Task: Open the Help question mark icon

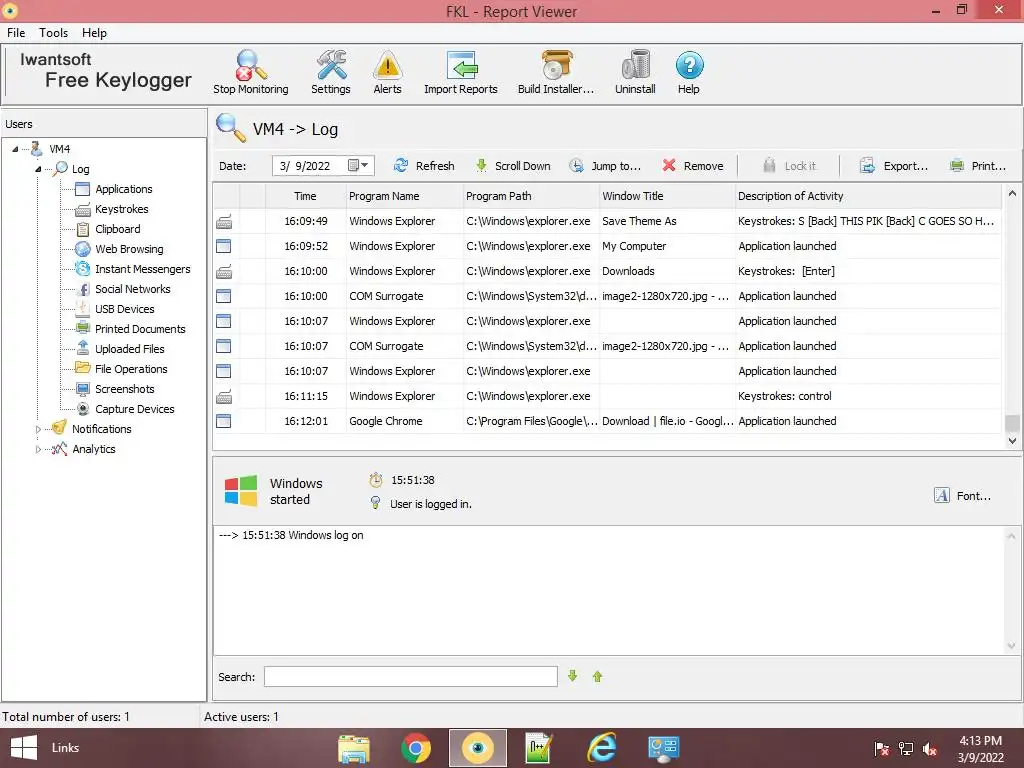Action: click(689, 72)
